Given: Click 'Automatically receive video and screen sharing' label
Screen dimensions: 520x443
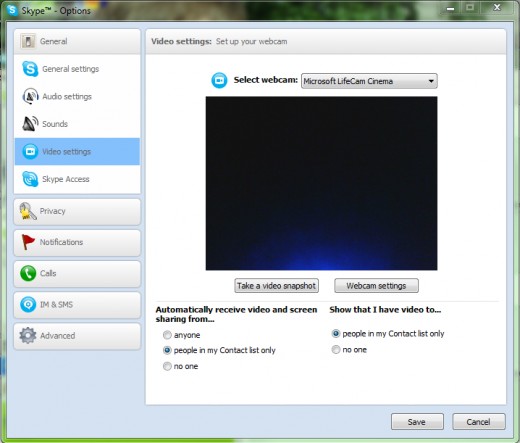Looking at the screenshot, I should click(236, 314).
